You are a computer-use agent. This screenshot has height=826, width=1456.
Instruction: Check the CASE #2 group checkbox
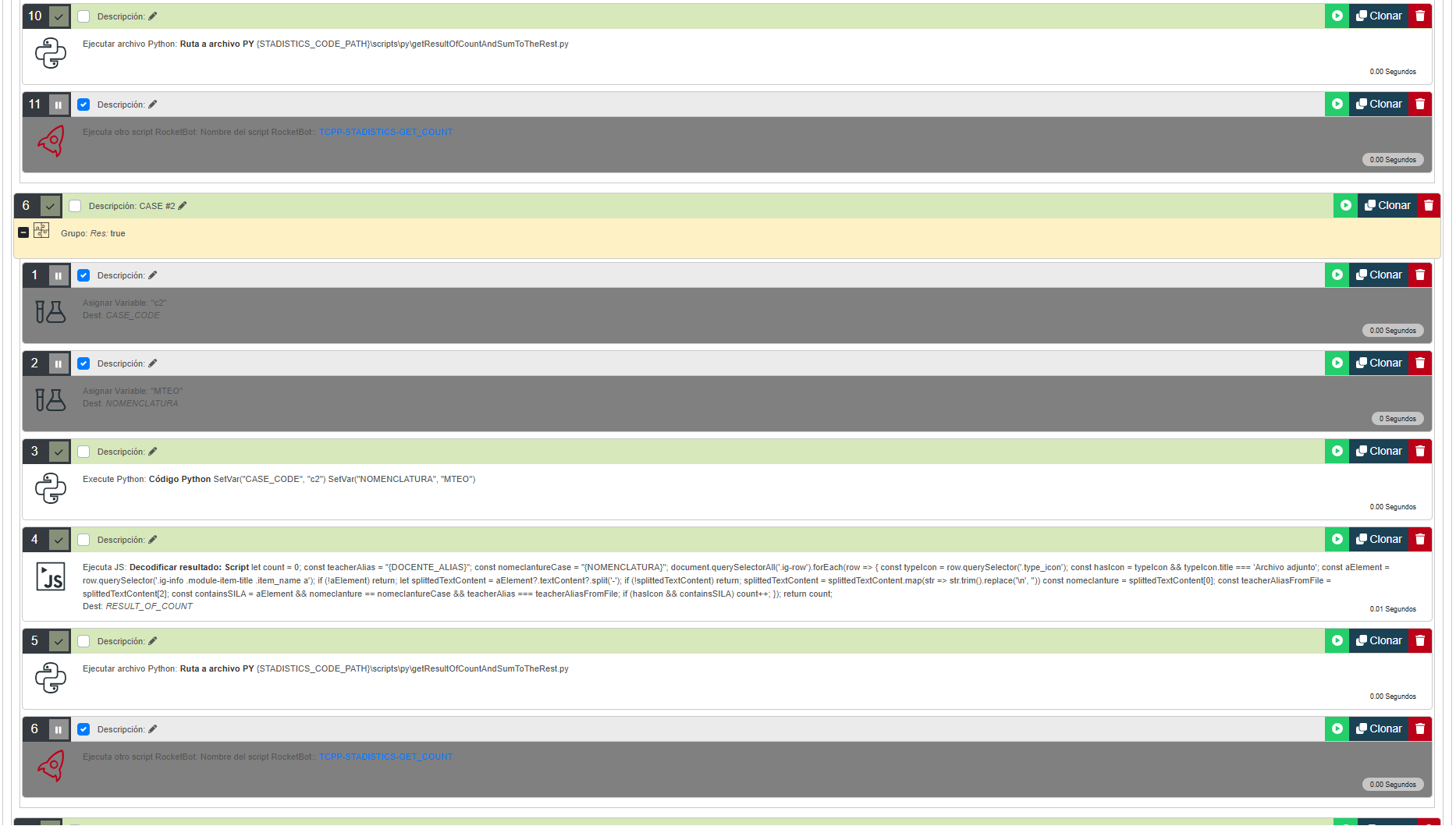pyautogui.click(x=75, y=206)
